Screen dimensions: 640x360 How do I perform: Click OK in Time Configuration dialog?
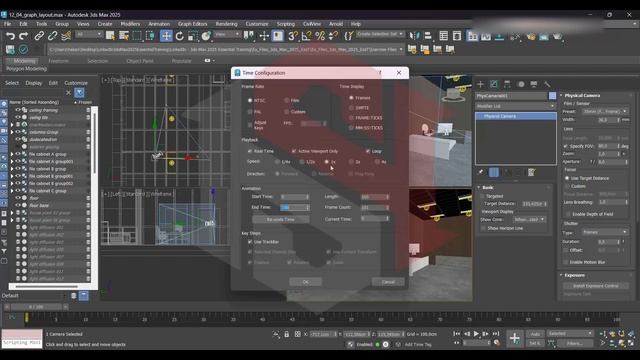[x=305, y=282]
